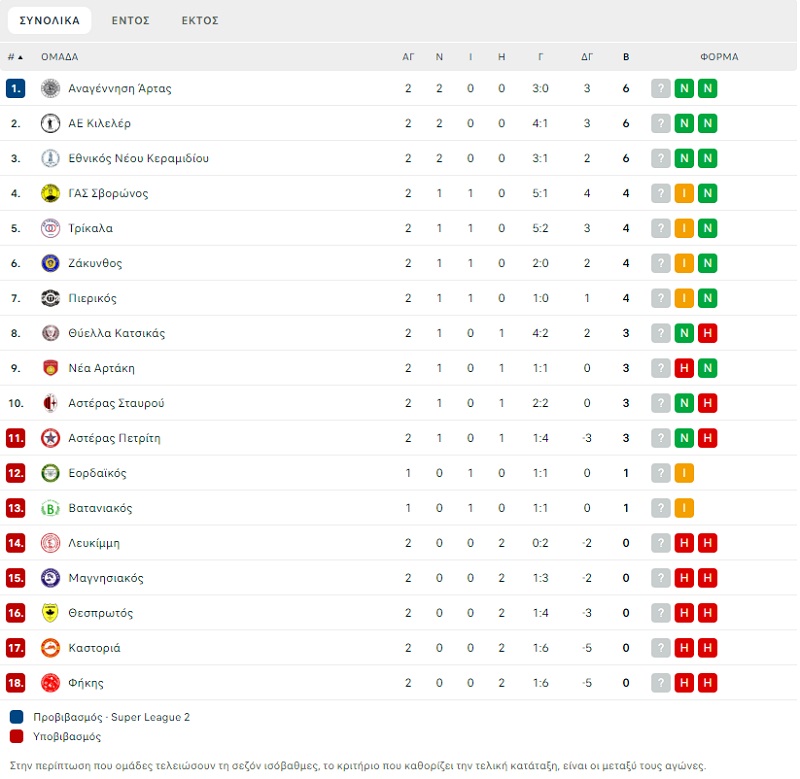Switch to the ΕΝΤΟΣ tab
800x779 pixels.
131,20
